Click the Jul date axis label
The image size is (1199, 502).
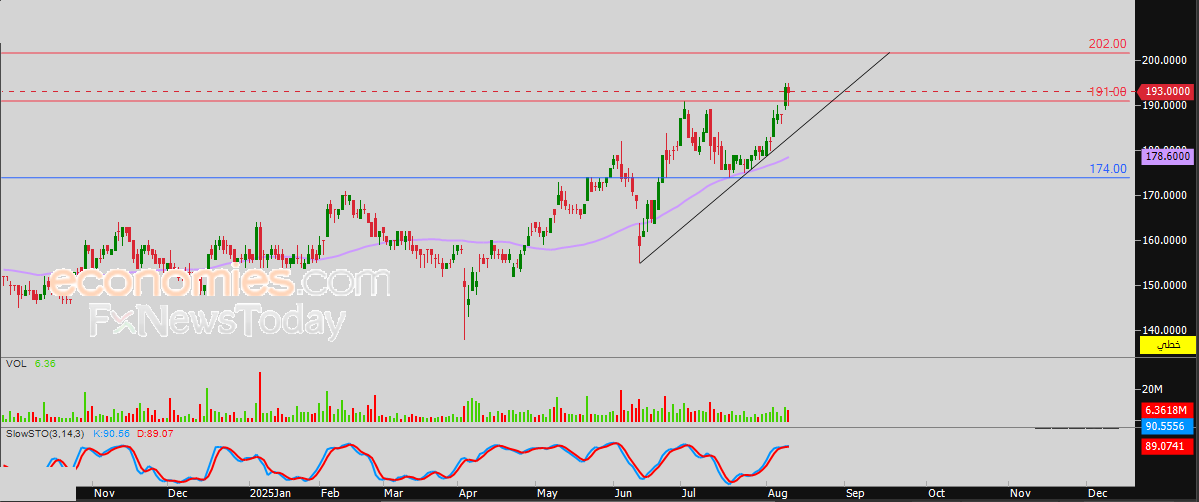688,494
